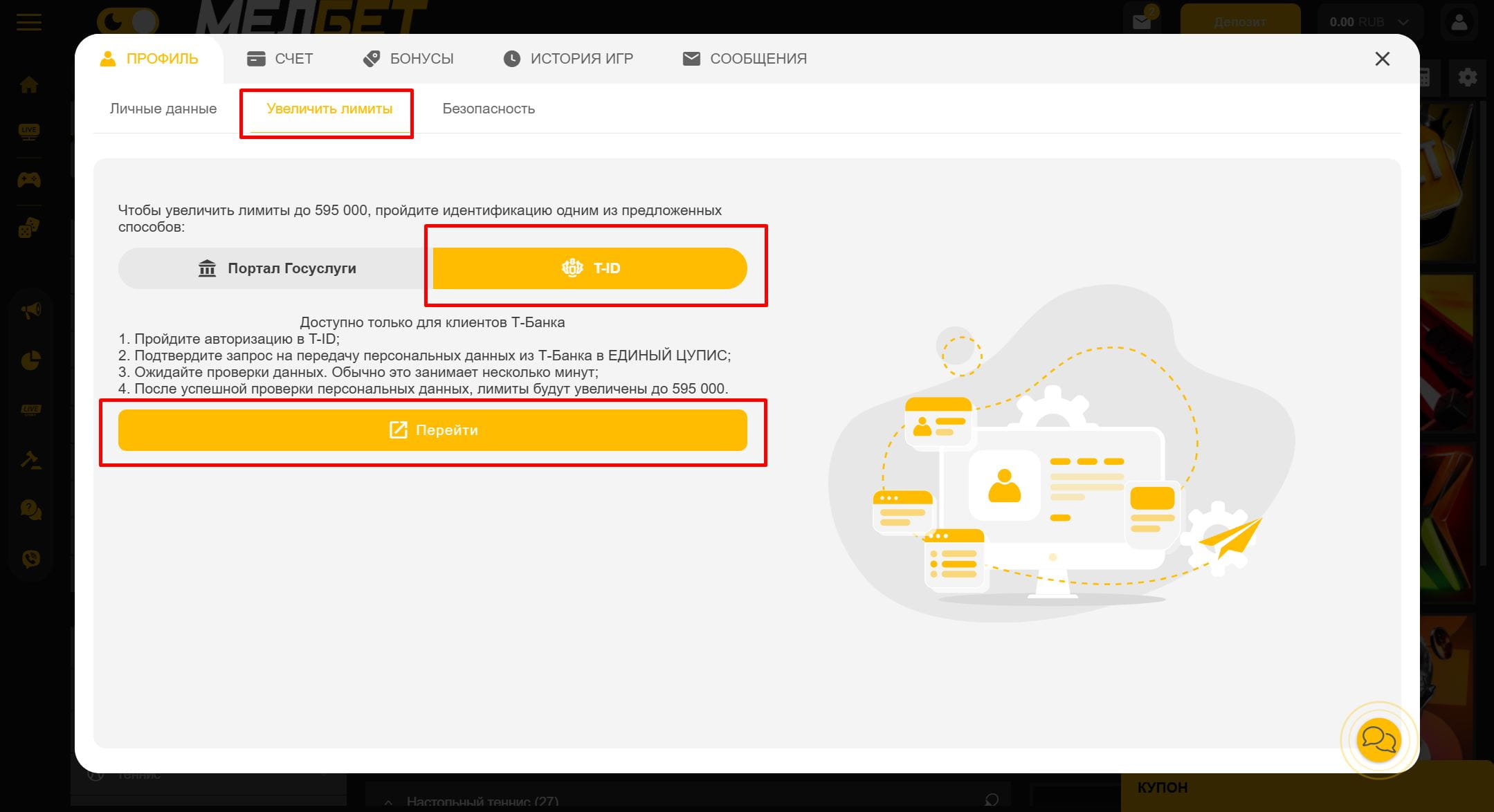Expand the 0.00 RUB balance dropdown

coord(1368,22)
